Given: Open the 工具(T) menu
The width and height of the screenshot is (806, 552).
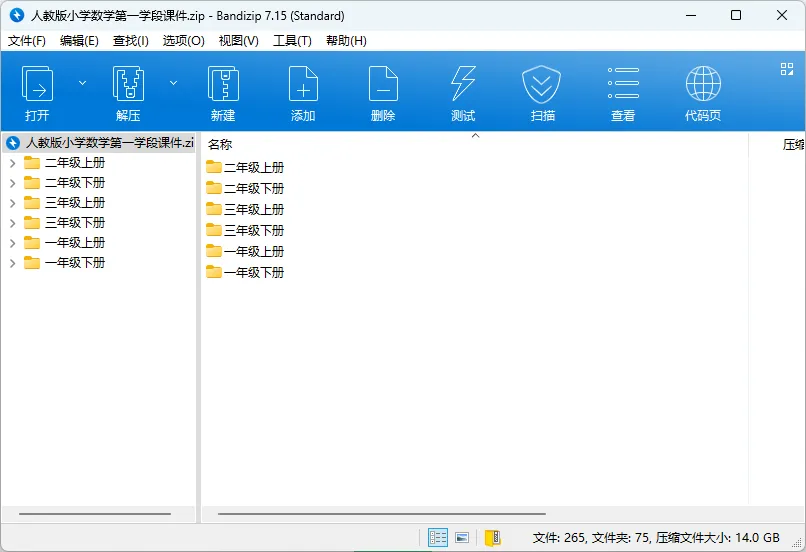Looking at the screenshot, I should pyautogui.click(x=292, y=41).
